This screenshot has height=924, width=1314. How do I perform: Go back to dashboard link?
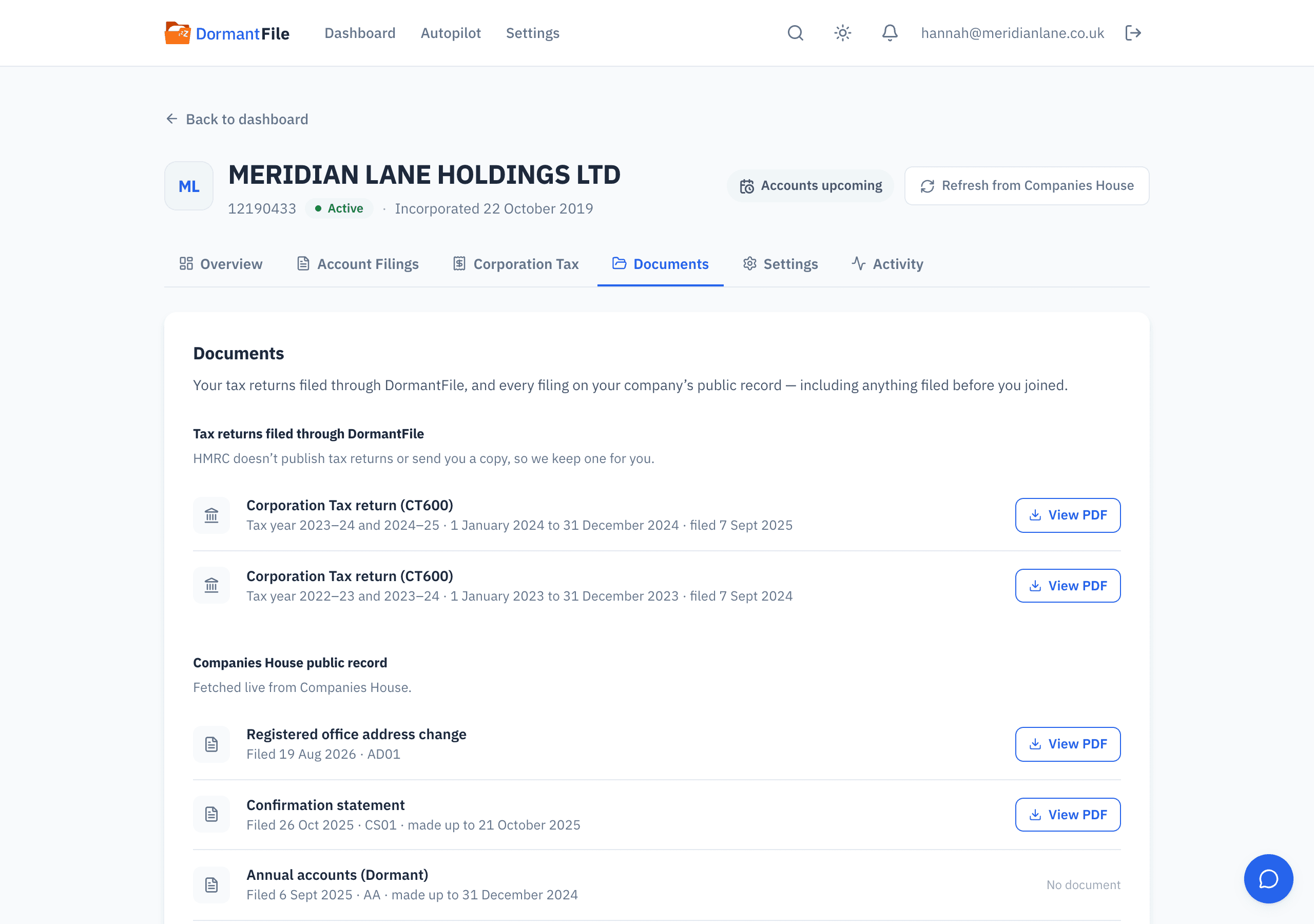(x=237, y=119)
